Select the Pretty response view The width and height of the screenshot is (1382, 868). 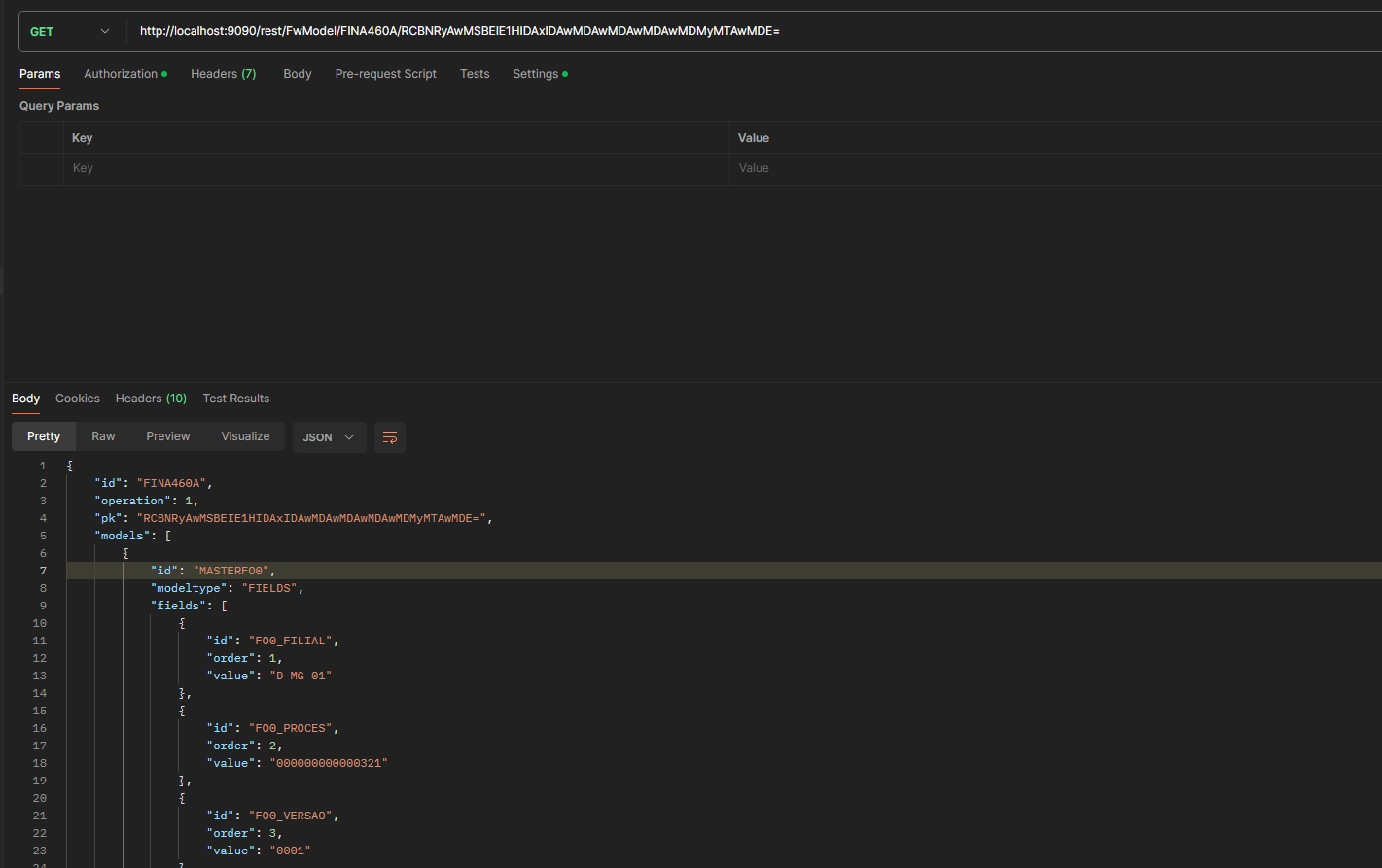44,436
